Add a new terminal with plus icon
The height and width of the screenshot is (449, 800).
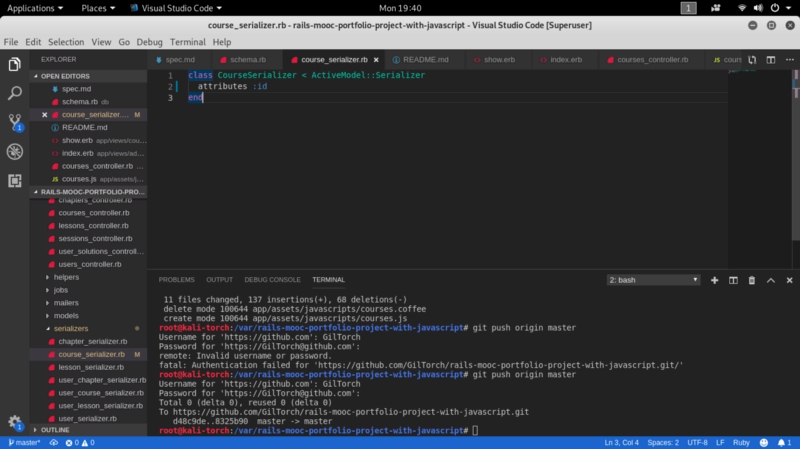point(714,280)
